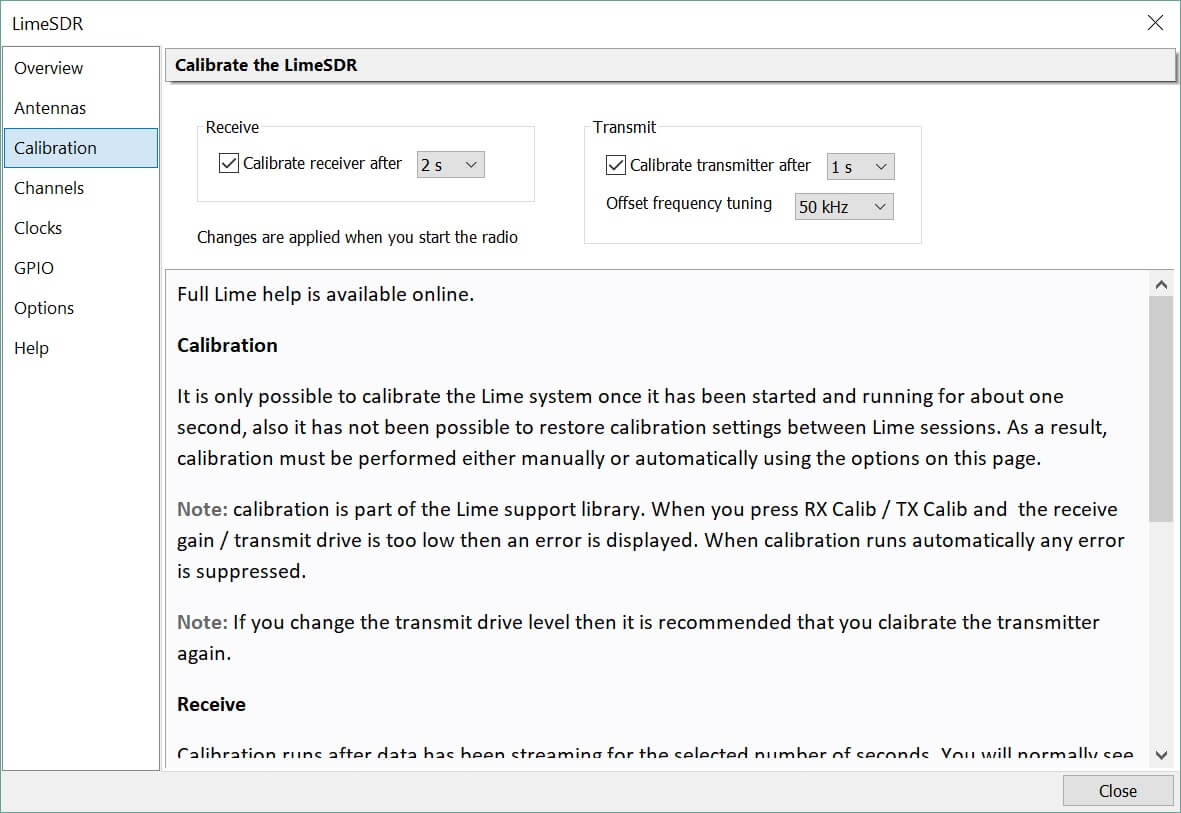Expand Offset frequency tuning 50 kHz dropdown
This screenshot has height=813, width=1181.
pos(843,206)
